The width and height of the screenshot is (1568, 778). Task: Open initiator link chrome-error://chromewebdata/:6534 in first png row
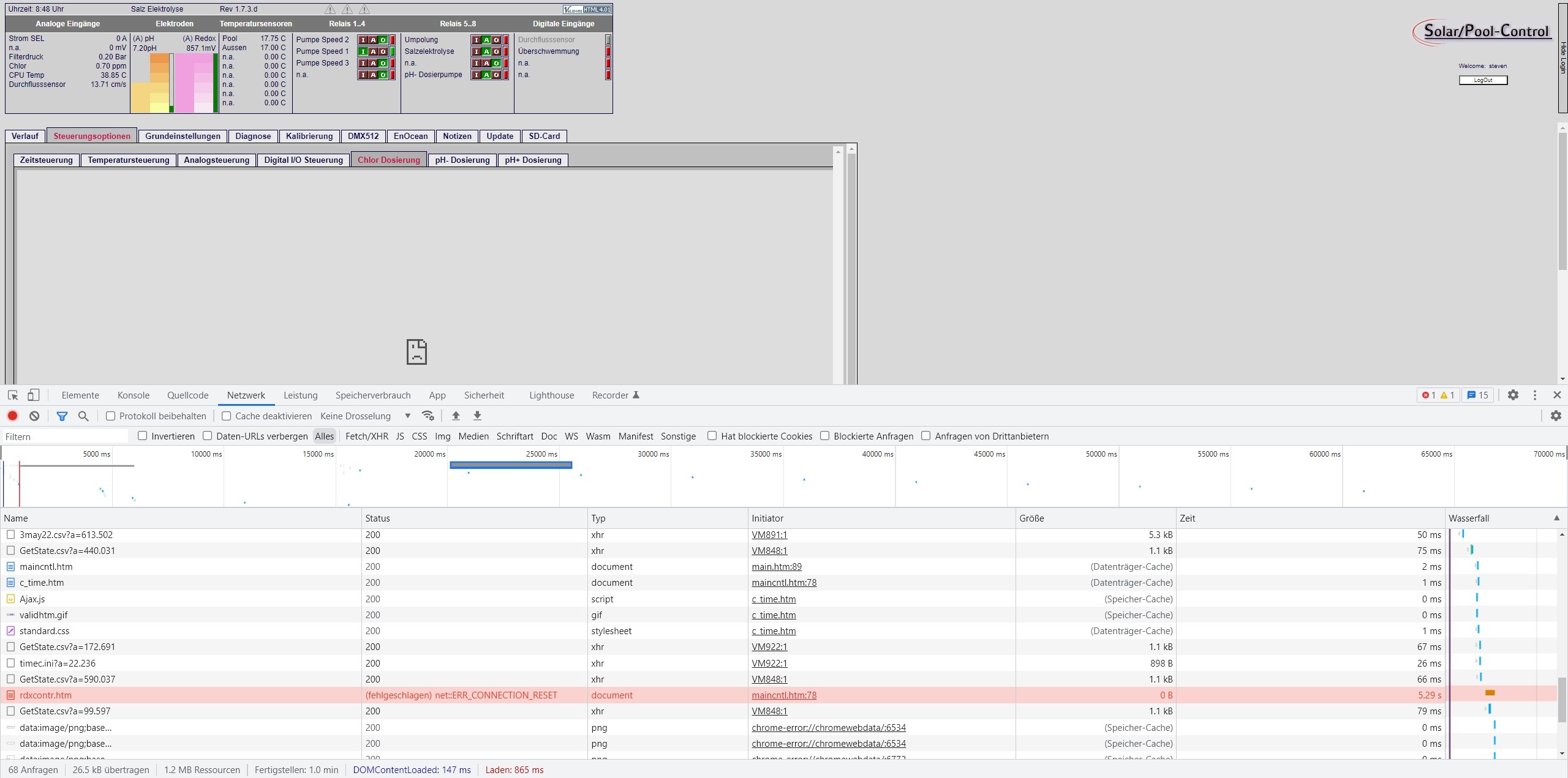[x=829, y=727]
